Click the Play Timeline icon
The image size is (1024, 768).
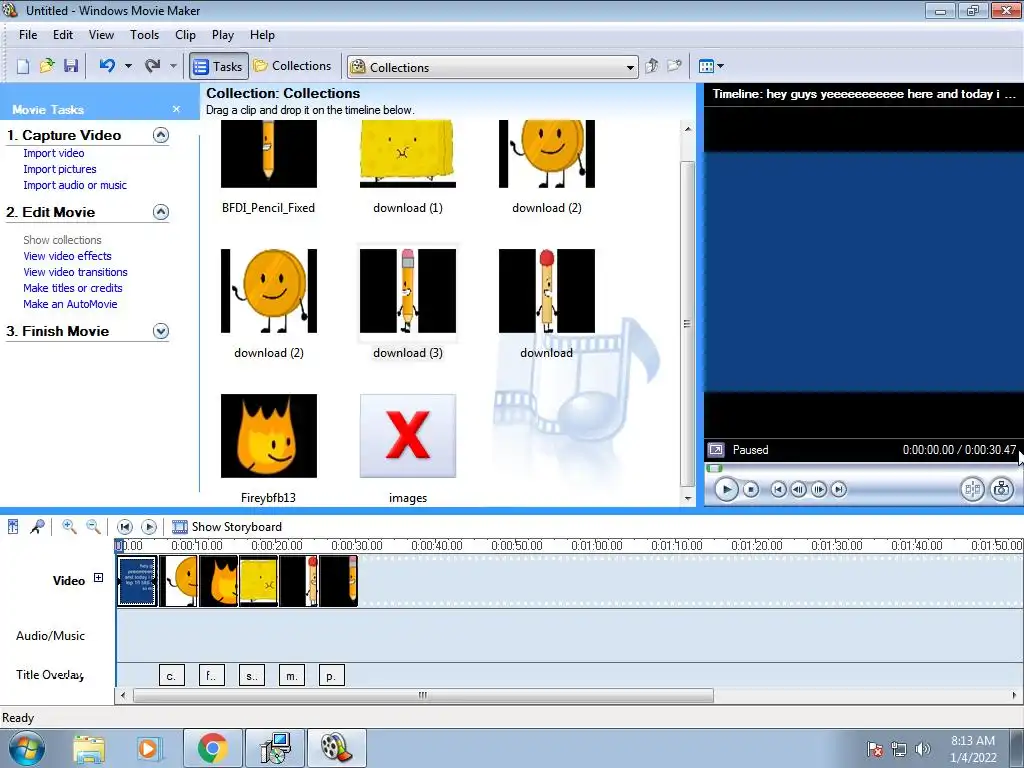pyautogui.click(x=149, y=526)
